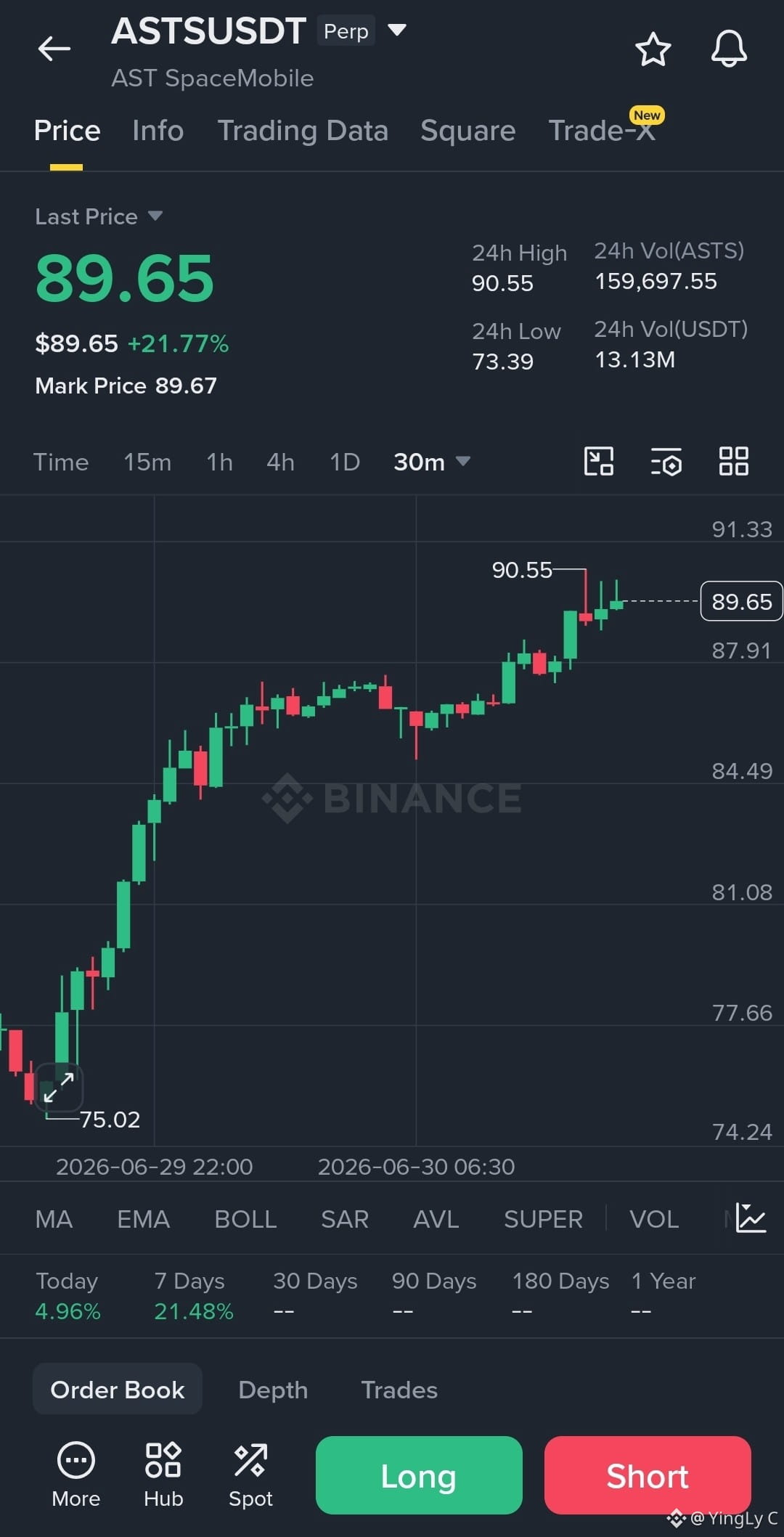Toggle the BOLL indicator
This screenshot has width=784, height=1537.
245,1219
